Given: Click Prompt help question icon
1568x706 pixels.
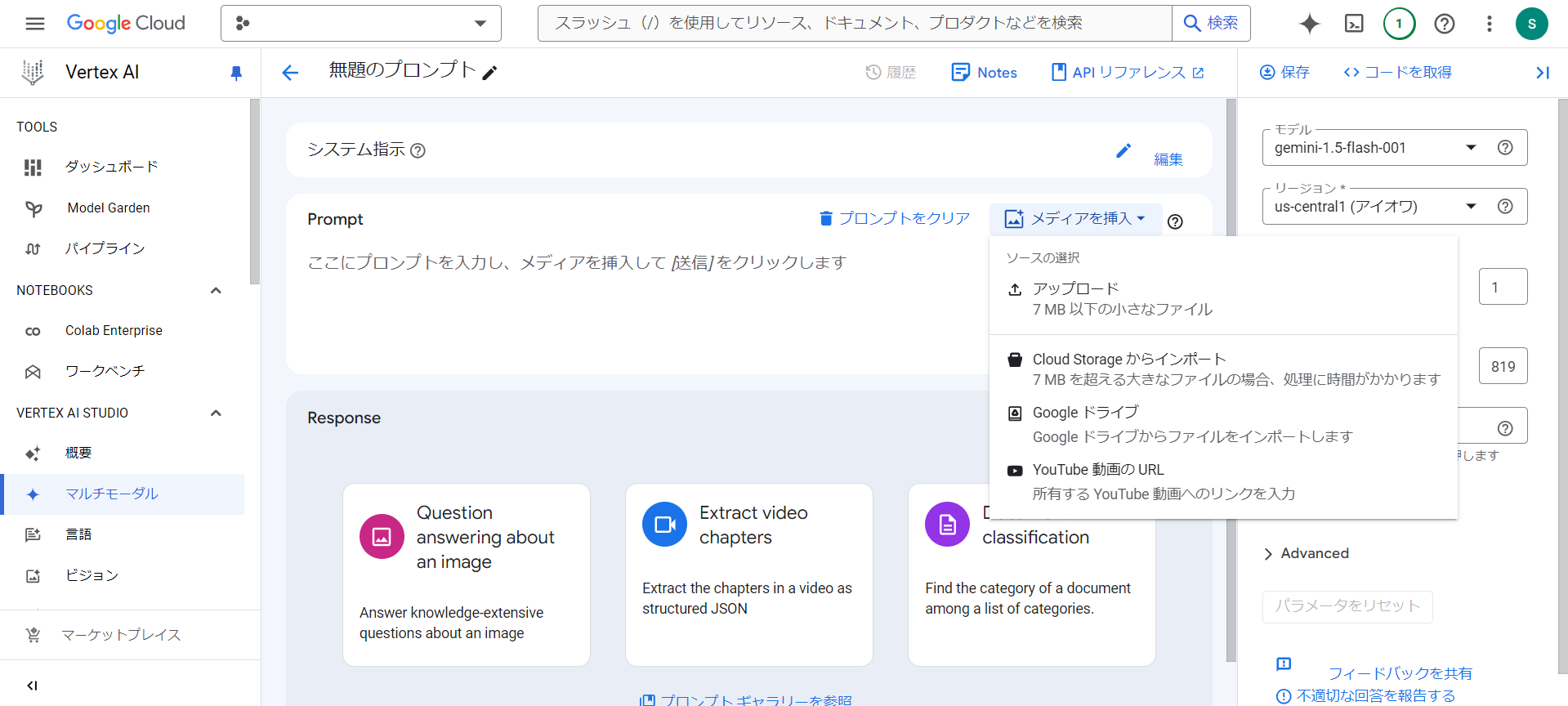Looking at the screenshot, I should [x=1175, y=221].
